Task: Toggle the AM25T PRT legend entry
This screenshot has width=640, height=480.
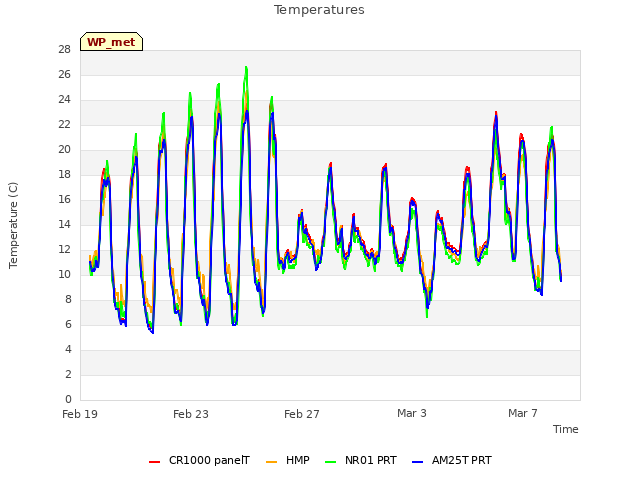Action: [452, 460]
